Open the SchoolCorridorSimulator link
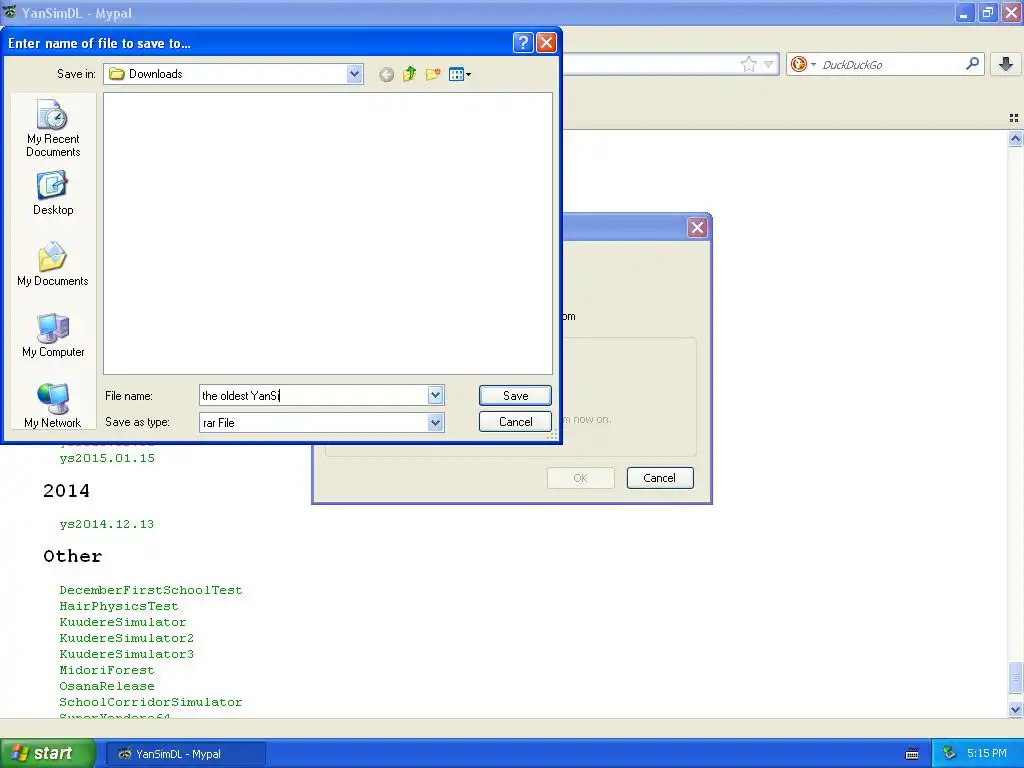Viewport: 1024px width, 768px height. coord(151,702)
